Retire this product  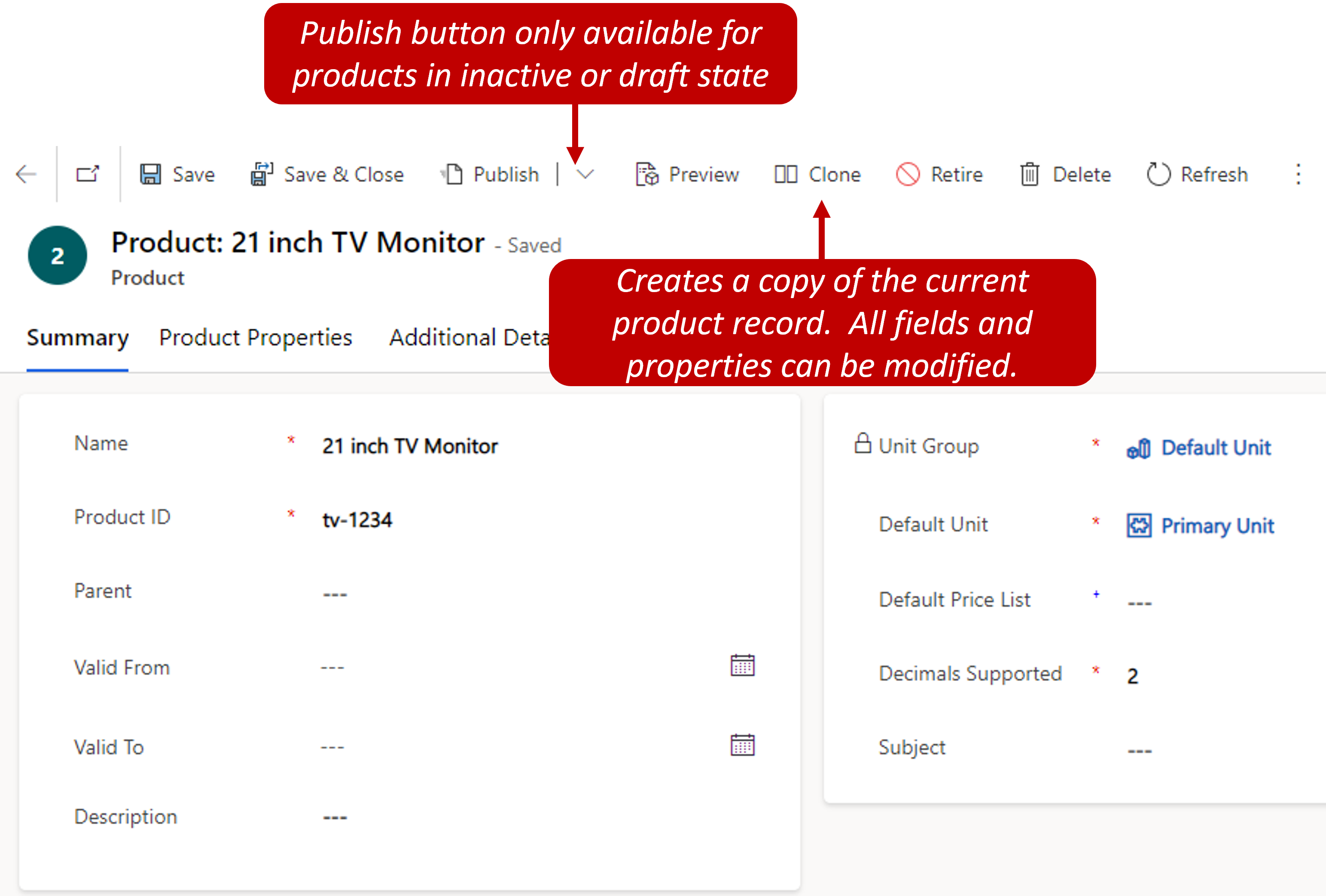pos(940,174)
